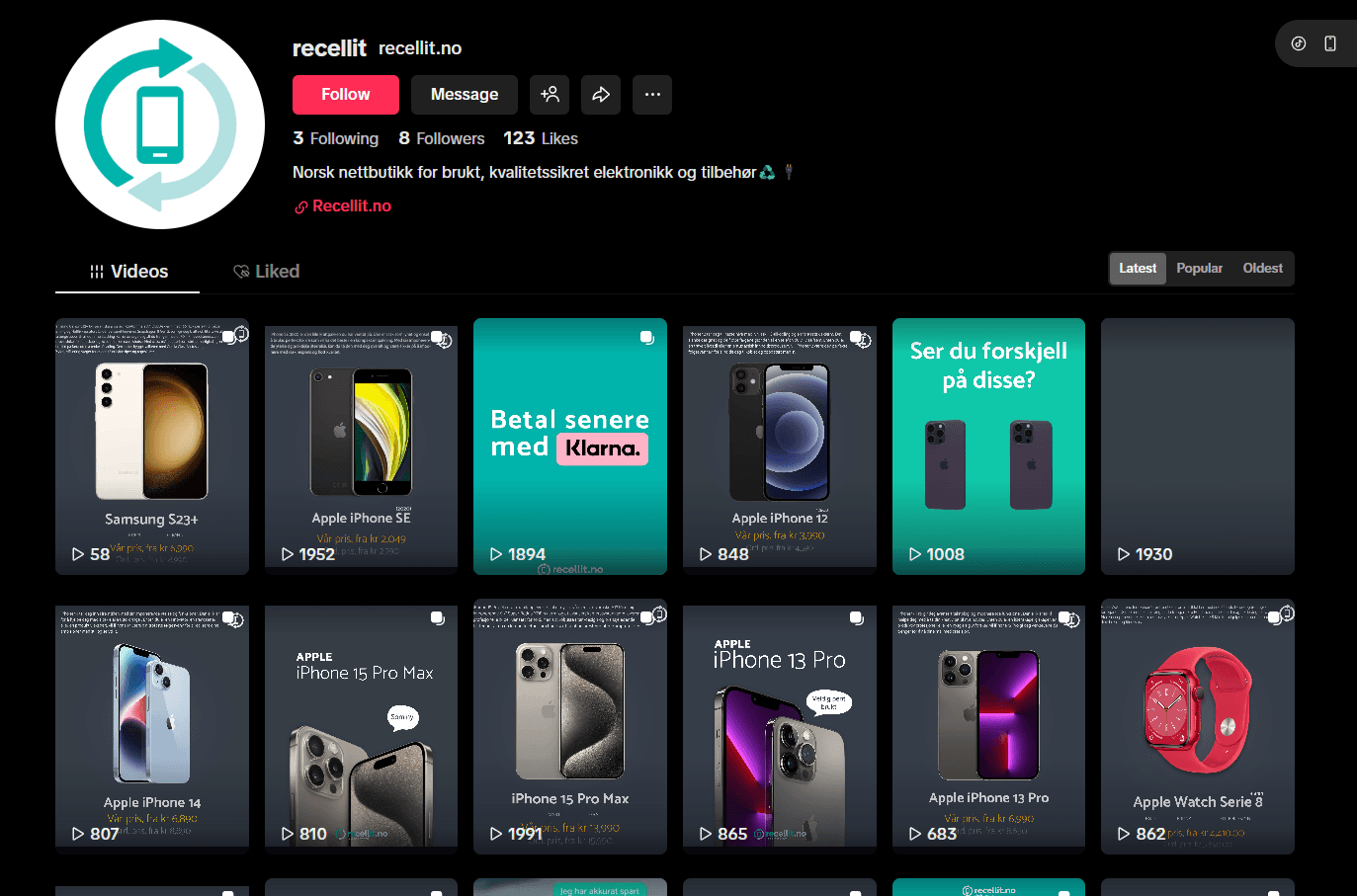Open the iPhone 15 Pro Max 810-view video
1357x896 pixels.
coord(362,727)
